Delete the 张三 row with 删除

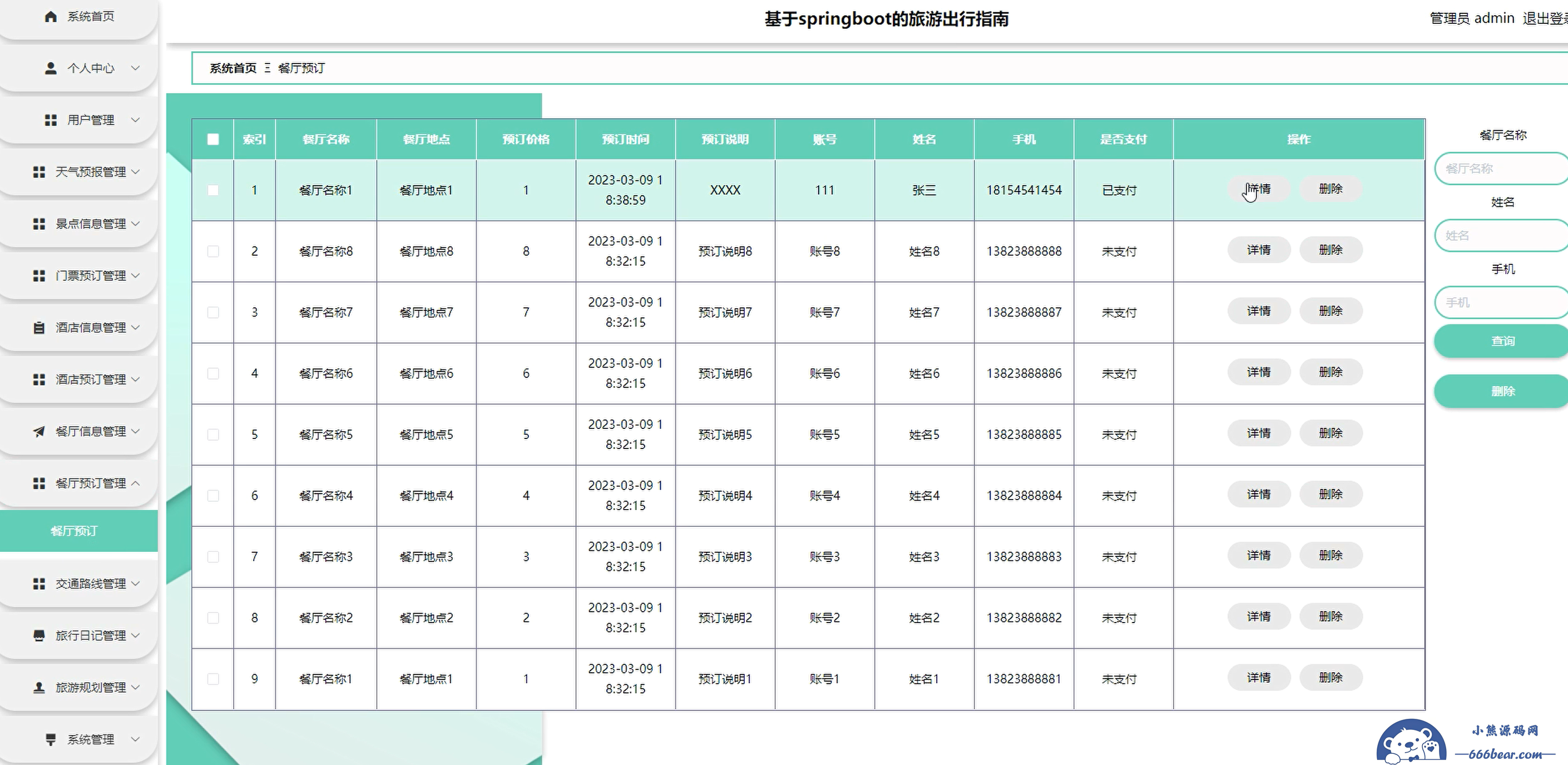[1330, 189]
